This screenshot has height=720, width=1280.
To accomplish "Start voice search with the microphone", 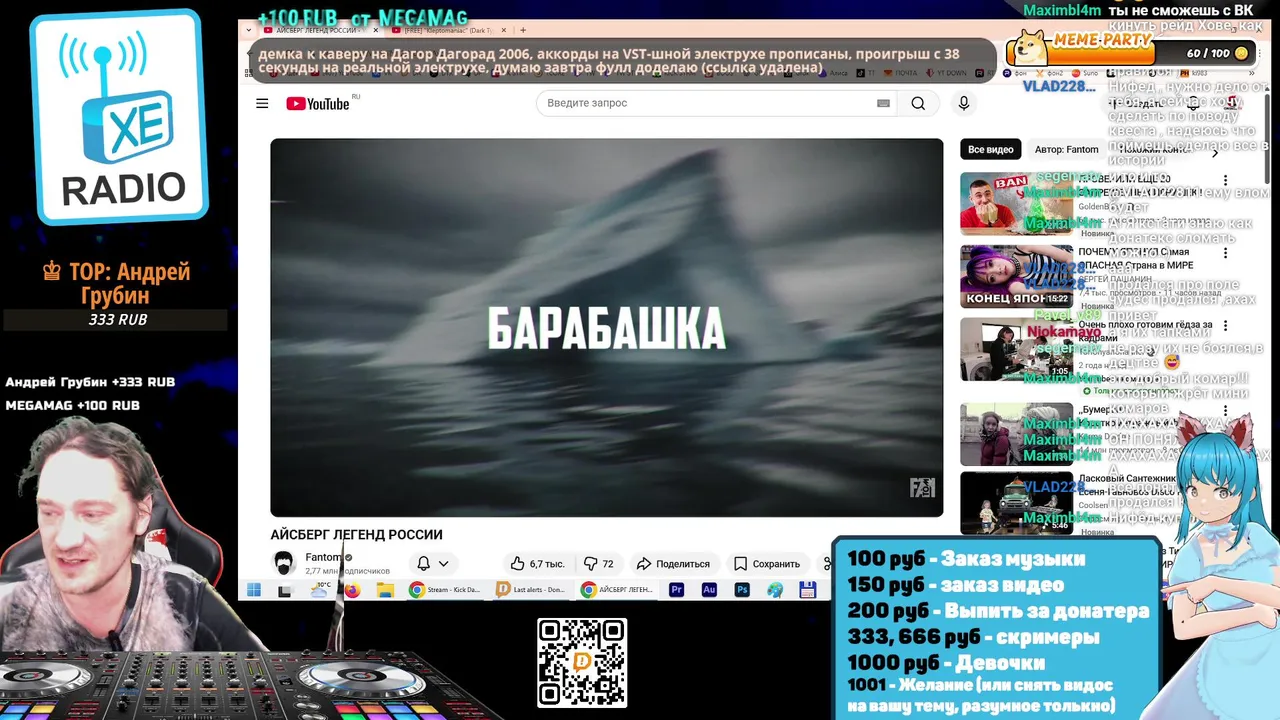I will pyautogui.click(x=964, y=103).
